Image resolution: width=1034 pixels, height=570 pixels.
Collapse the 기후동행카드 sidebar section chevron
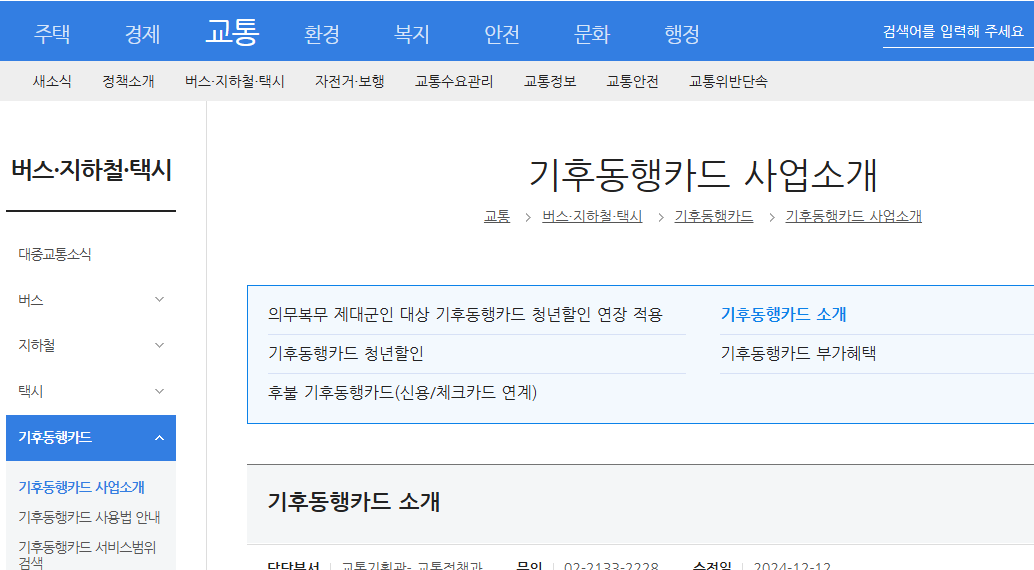pos(159,437)
